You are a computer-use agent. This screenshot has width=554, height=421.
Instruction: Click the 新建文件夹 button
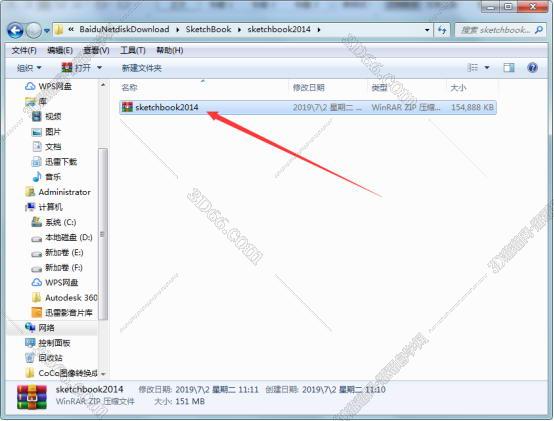141,68
